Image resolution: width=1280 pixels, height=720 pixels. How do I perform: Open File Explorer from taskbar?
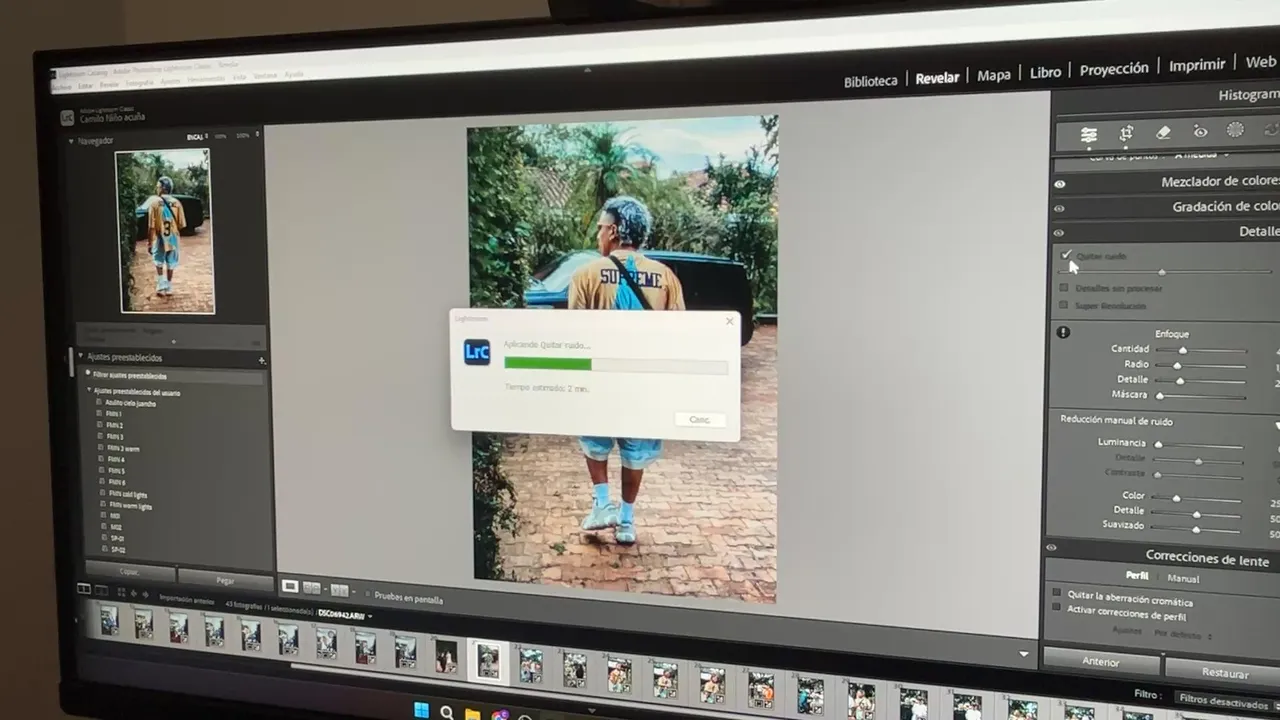click(473, 715)
